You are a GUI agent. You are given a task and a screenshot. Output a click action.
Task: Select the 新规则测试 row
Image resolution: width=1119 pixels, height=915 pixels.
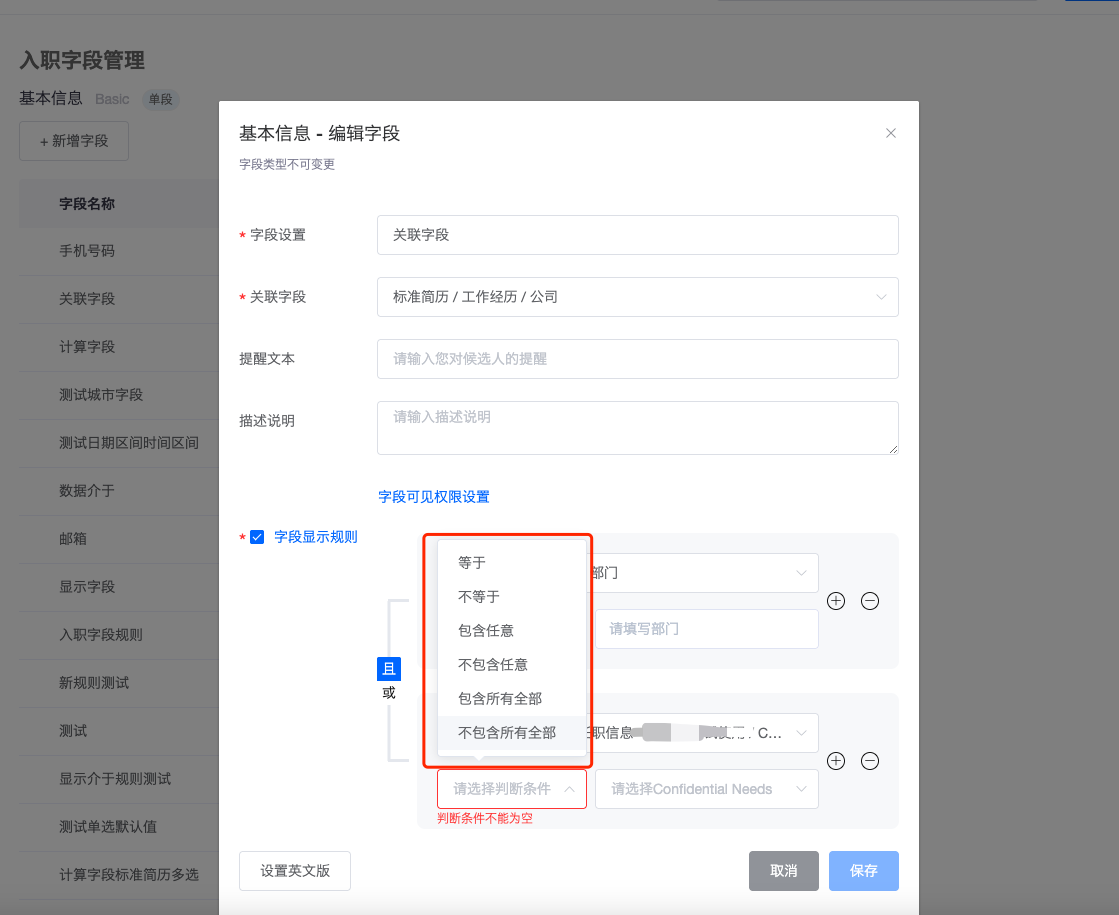(x=118, y=683)
